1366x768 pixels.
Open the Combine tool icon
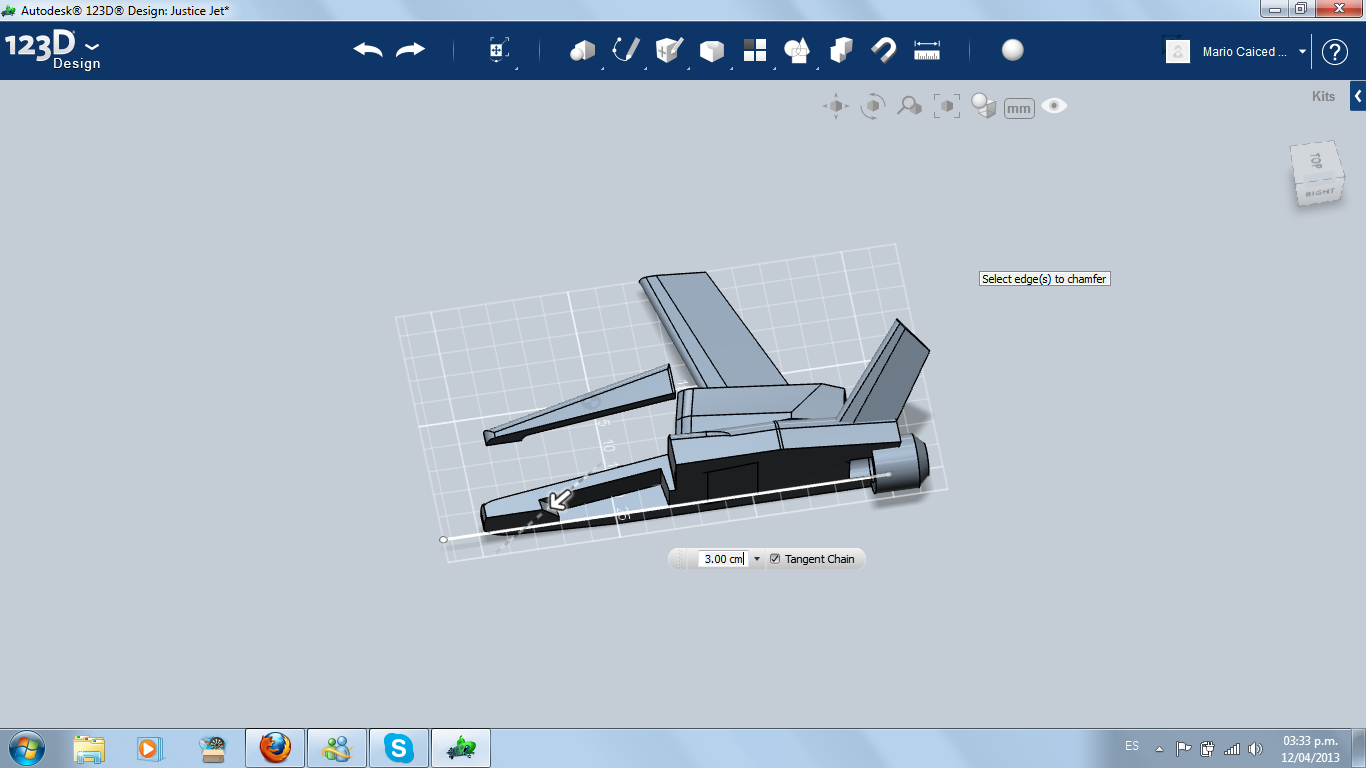798,50
